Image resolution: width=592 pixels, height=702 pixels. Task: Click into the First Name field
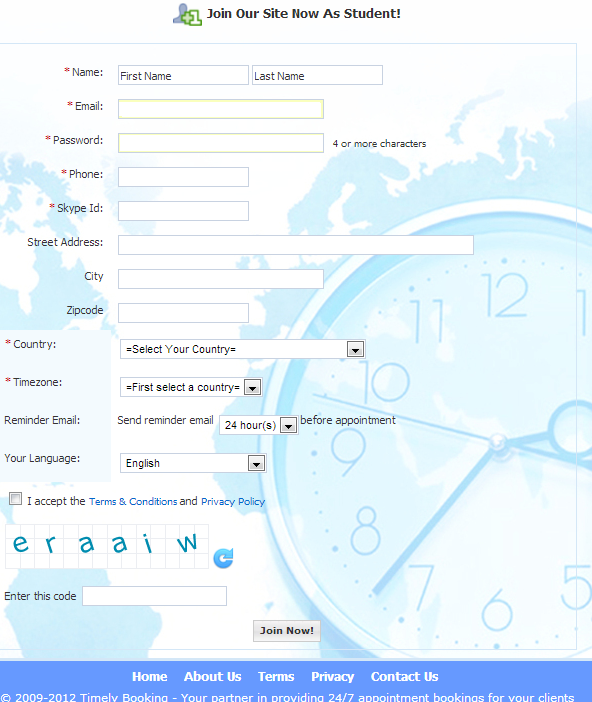point(183,75)
